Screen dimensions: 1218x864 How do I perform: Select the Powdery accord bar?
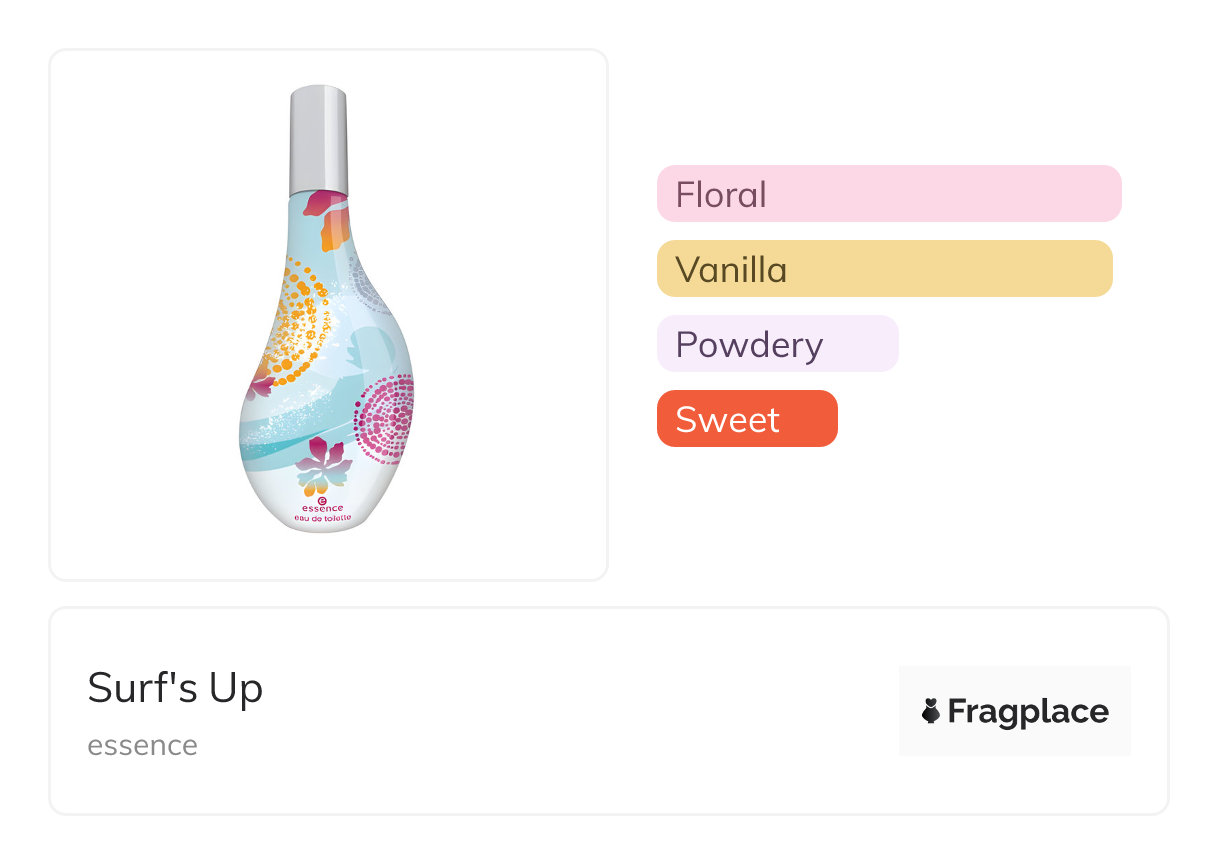(777, 343)
